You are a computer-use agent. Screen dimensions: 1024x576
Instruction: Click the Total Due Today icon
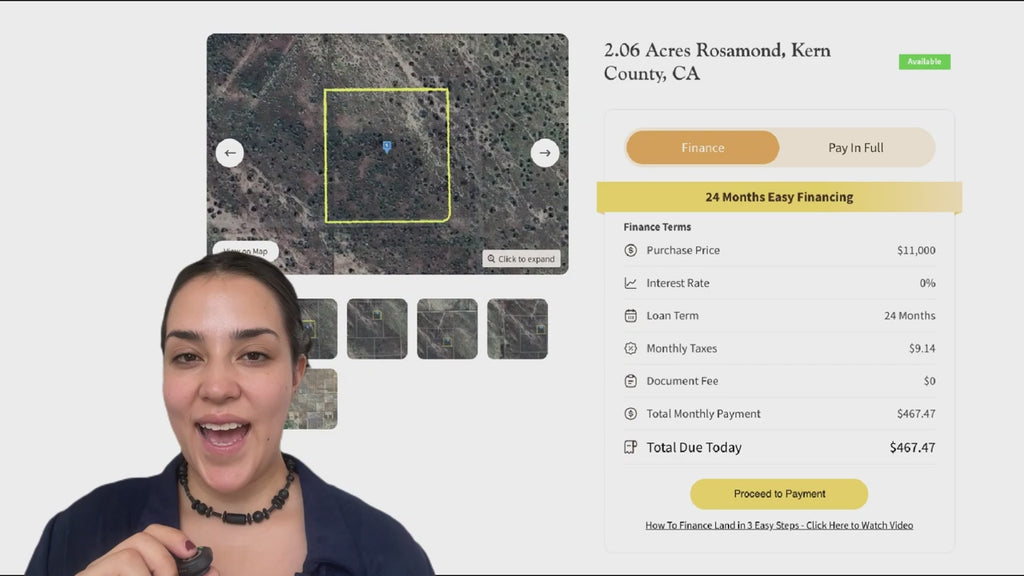pos(630,448)
